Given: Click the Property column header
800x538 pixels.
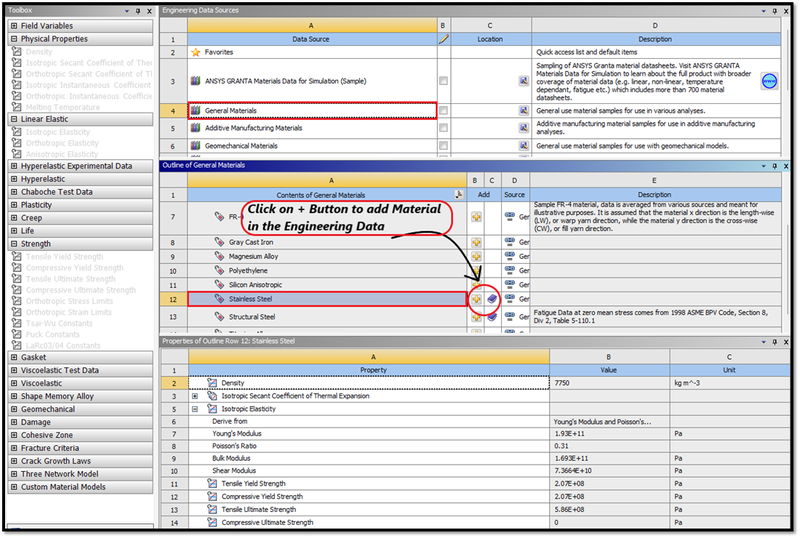Looking at the screenshot, I should click(x=369, y=370).
